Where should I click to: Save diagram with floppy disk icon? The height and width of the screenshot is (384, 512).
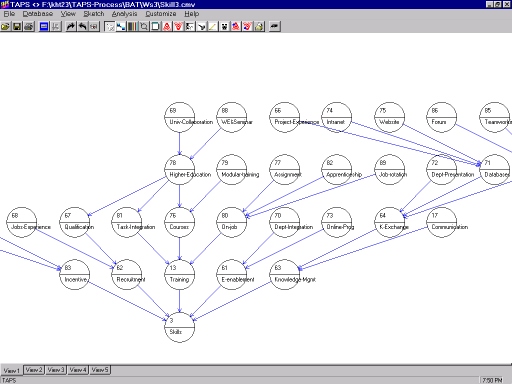coord(17,26)
